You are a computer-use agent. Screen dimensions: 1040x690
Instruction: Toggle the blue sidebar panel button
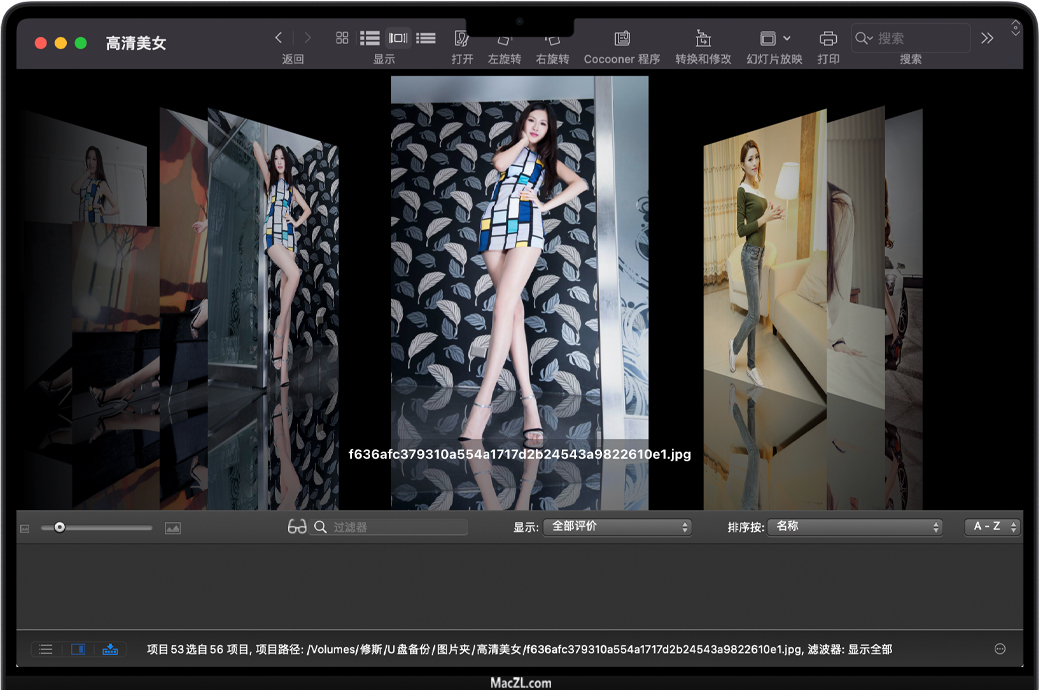77,649
